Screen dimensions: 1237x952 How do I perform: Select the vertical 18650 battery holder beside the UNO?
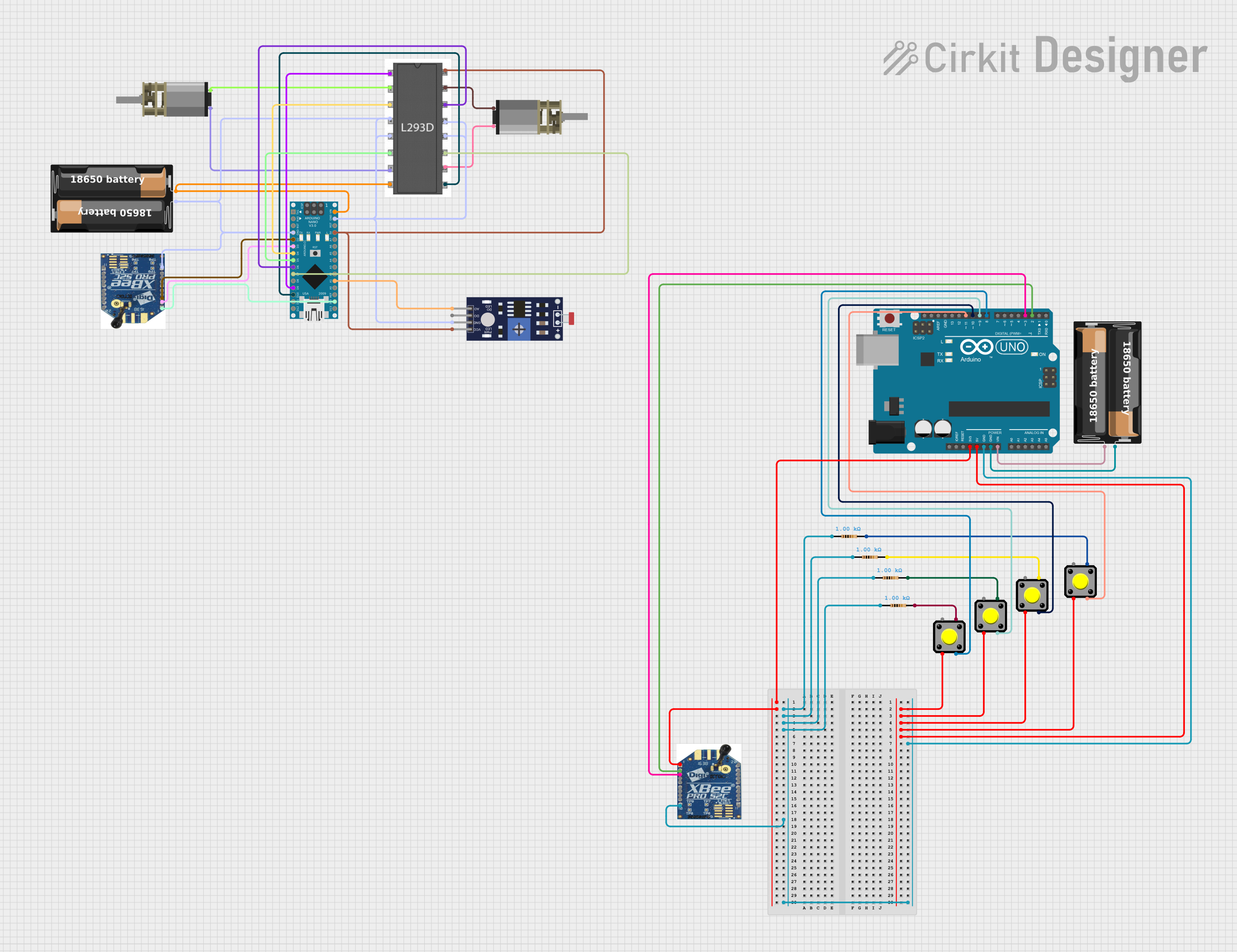(x=1108, y=382)
